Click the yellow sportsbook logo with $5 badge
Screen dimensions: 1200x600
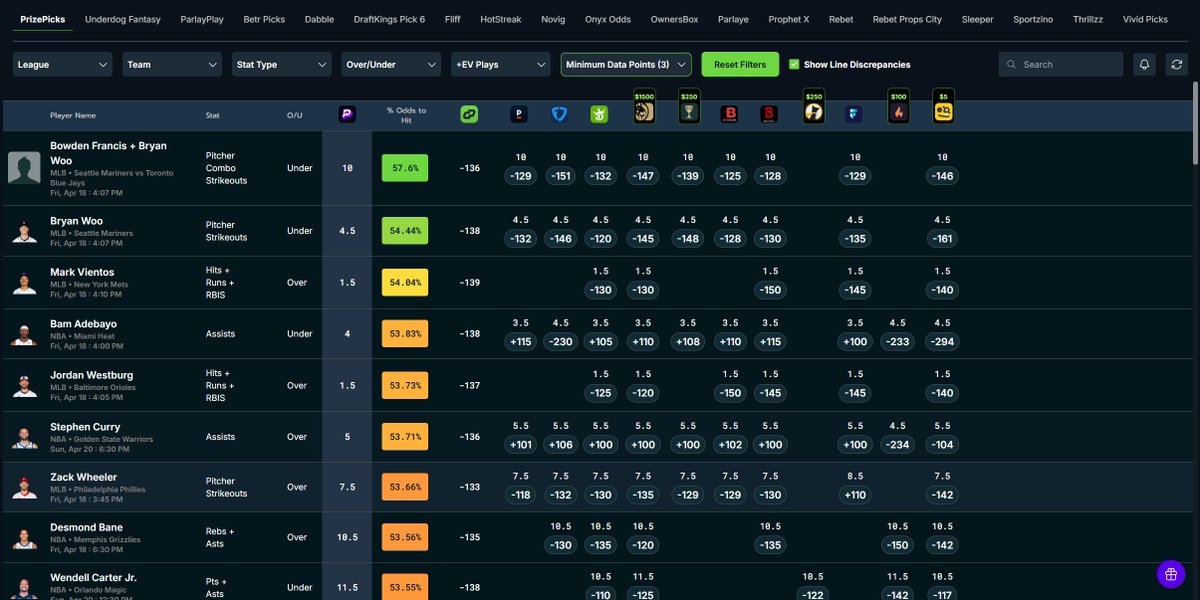[x=942, y=107]
